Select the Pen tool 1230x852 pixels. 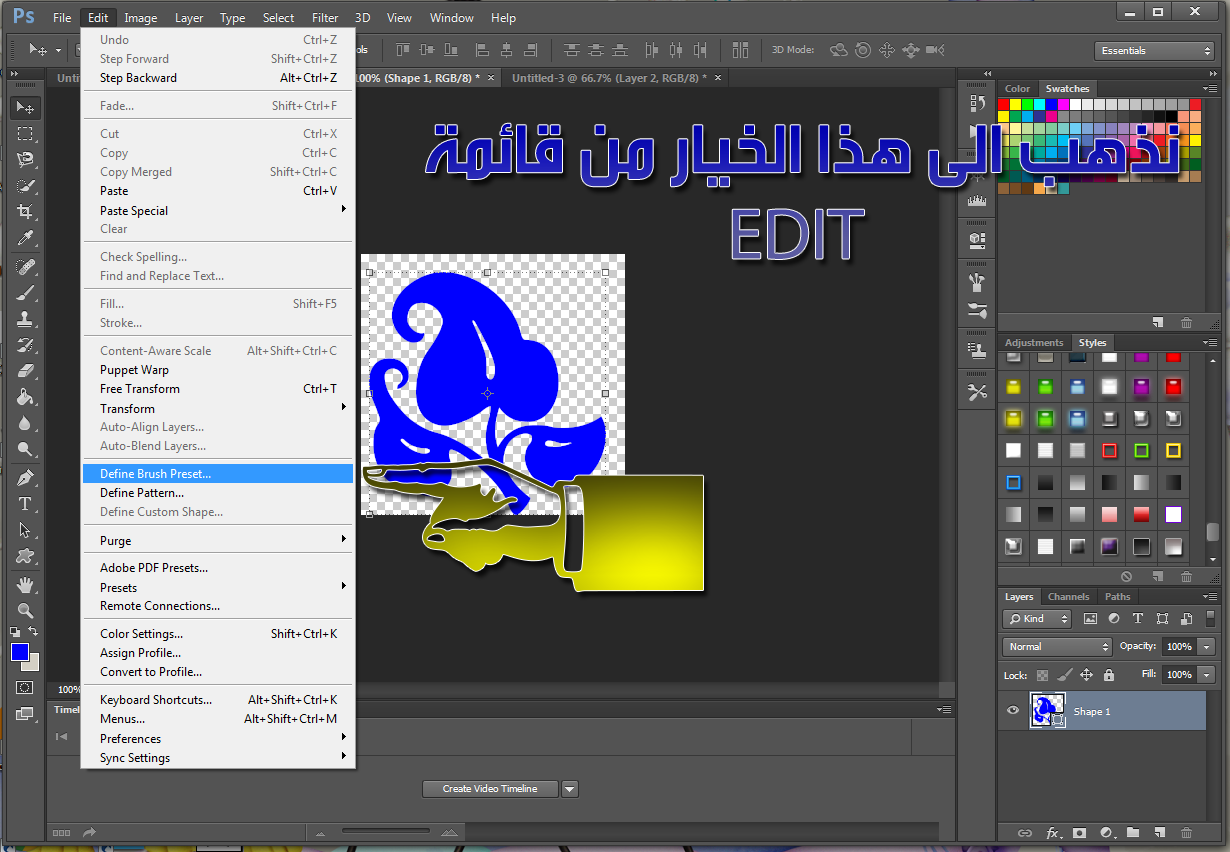[25, 478]
